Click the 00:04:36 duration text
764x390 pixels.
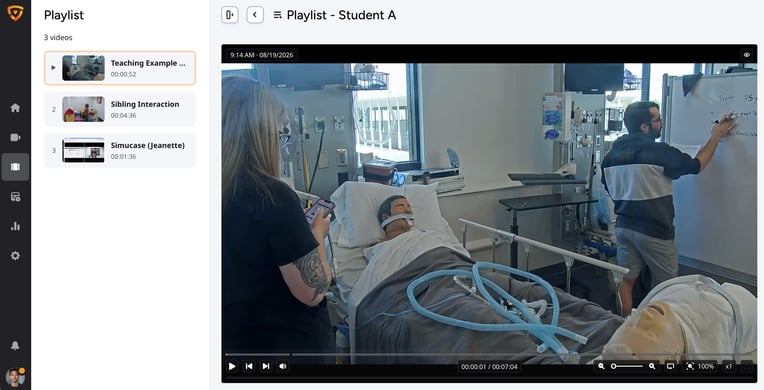[123, 116]
